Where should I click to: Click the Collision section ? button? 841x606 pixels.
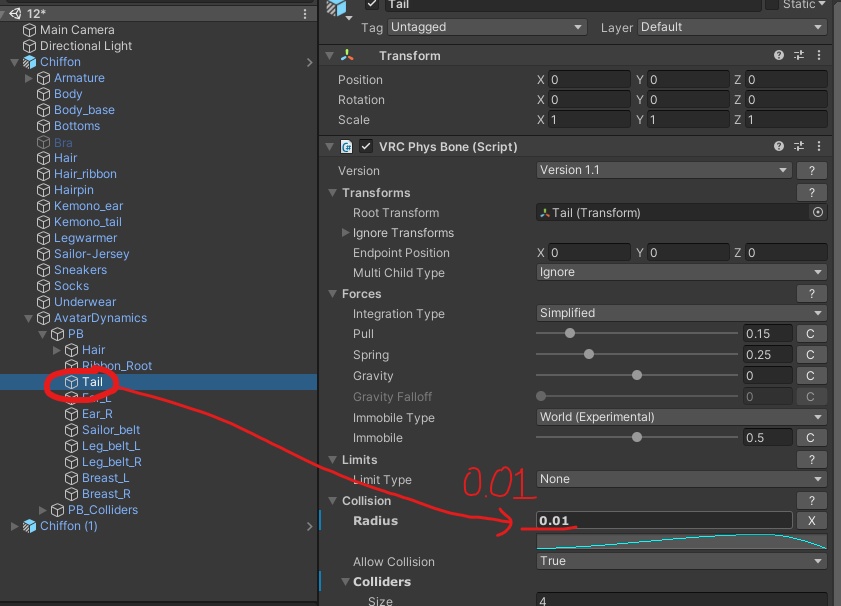[812, 500]
